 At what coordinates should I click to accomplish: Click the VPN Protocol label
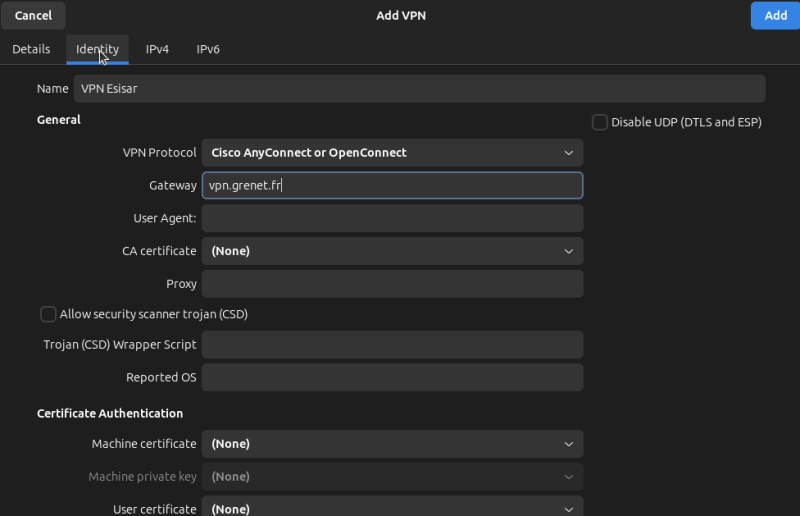coord(159,153)
